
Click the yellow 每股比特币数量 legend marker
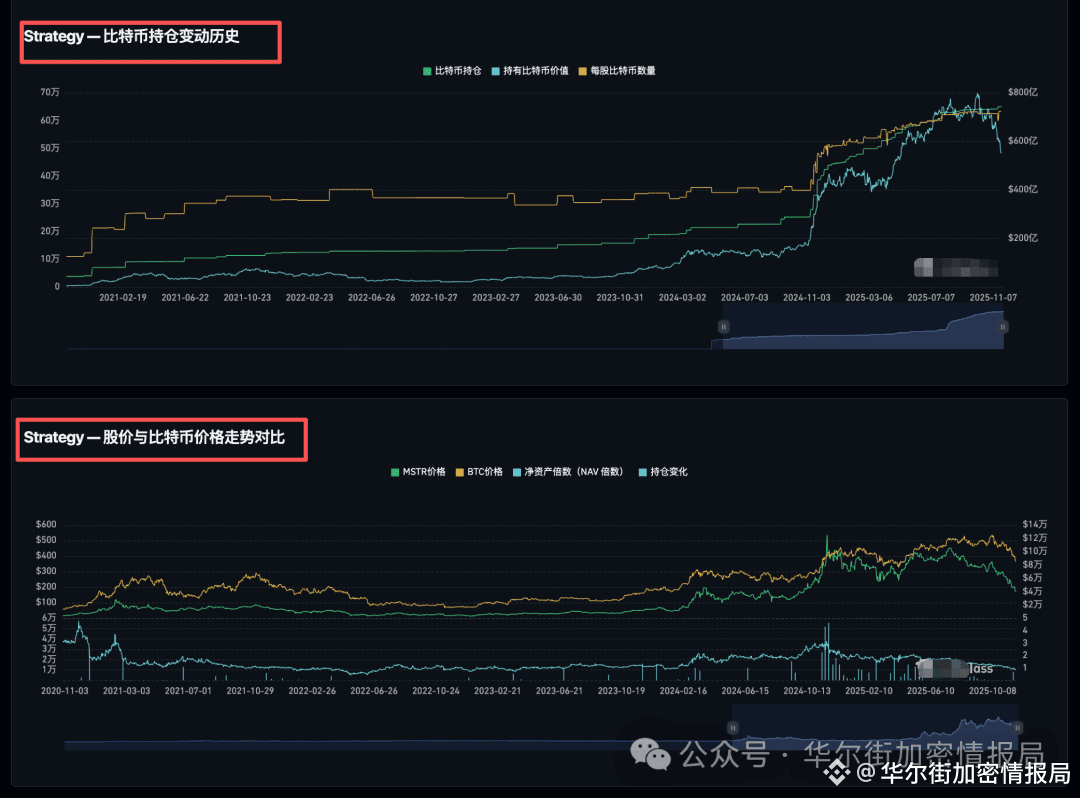click(582, 70)
